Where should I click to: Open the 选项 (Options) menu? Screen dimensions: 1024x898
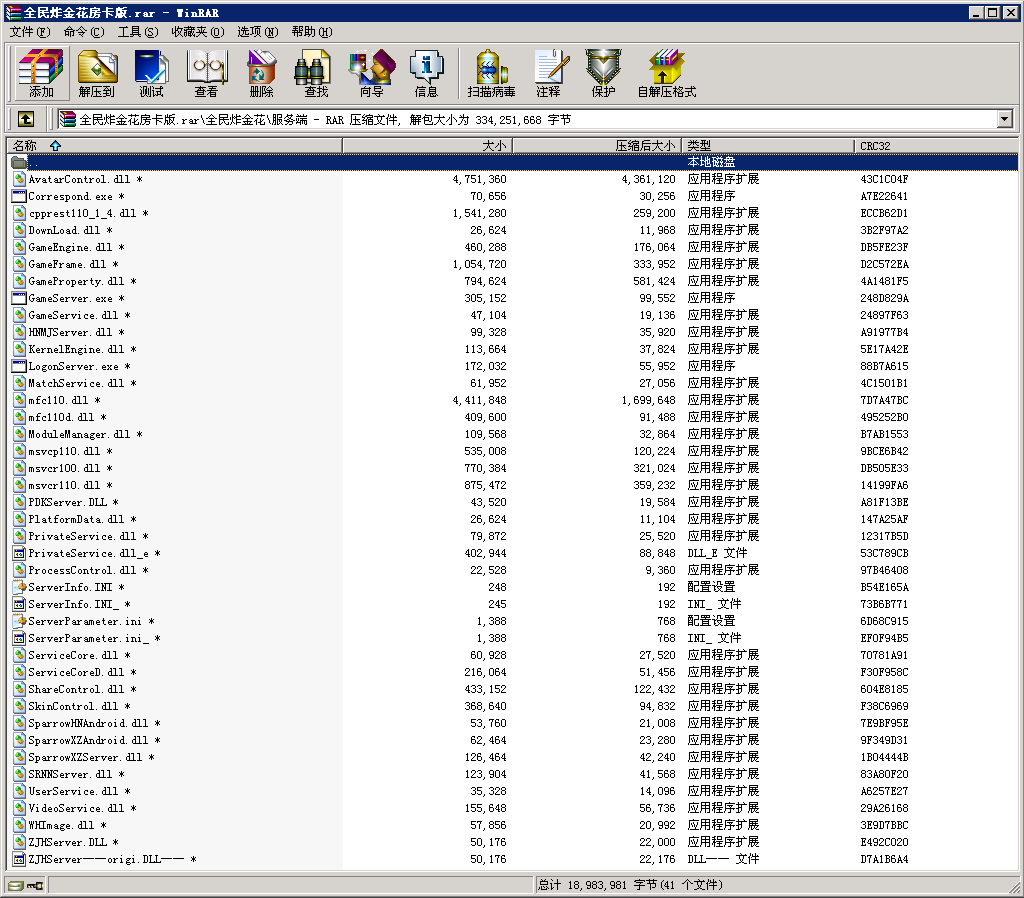pos(257,32)
